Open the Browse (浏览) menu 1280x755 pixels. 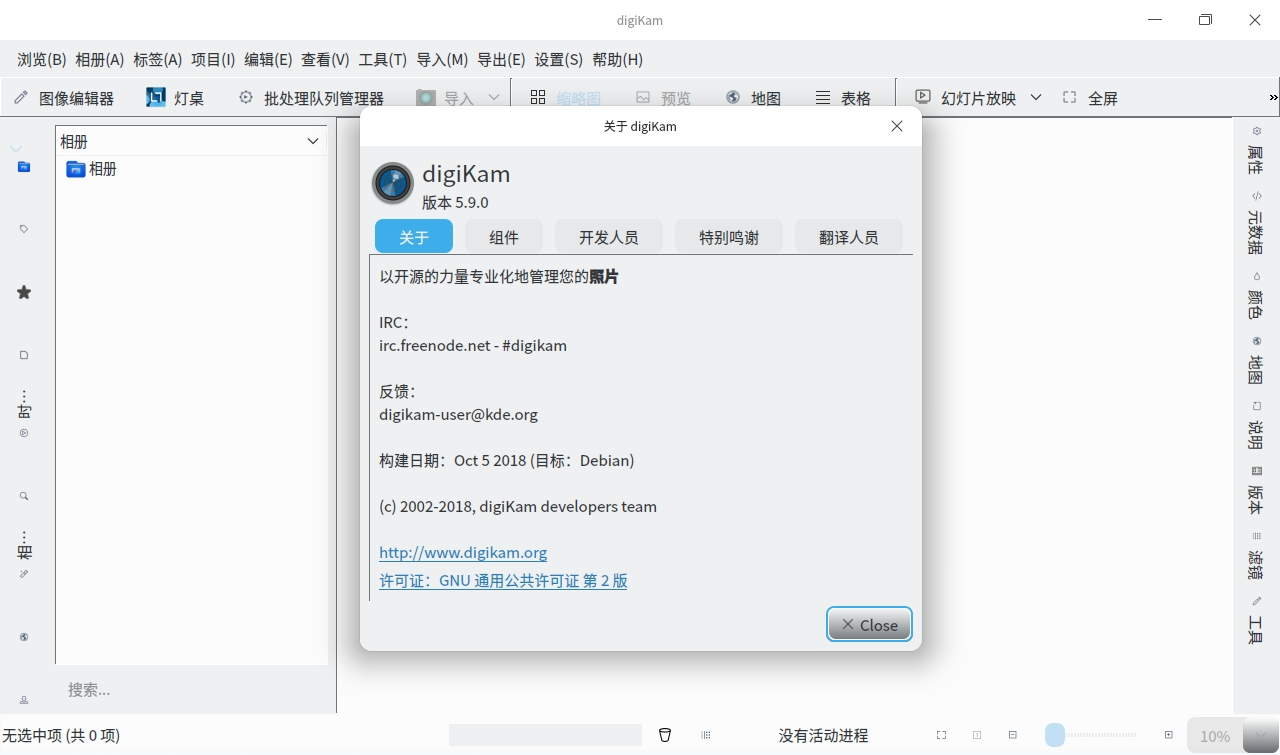click(x=42, y=60)
